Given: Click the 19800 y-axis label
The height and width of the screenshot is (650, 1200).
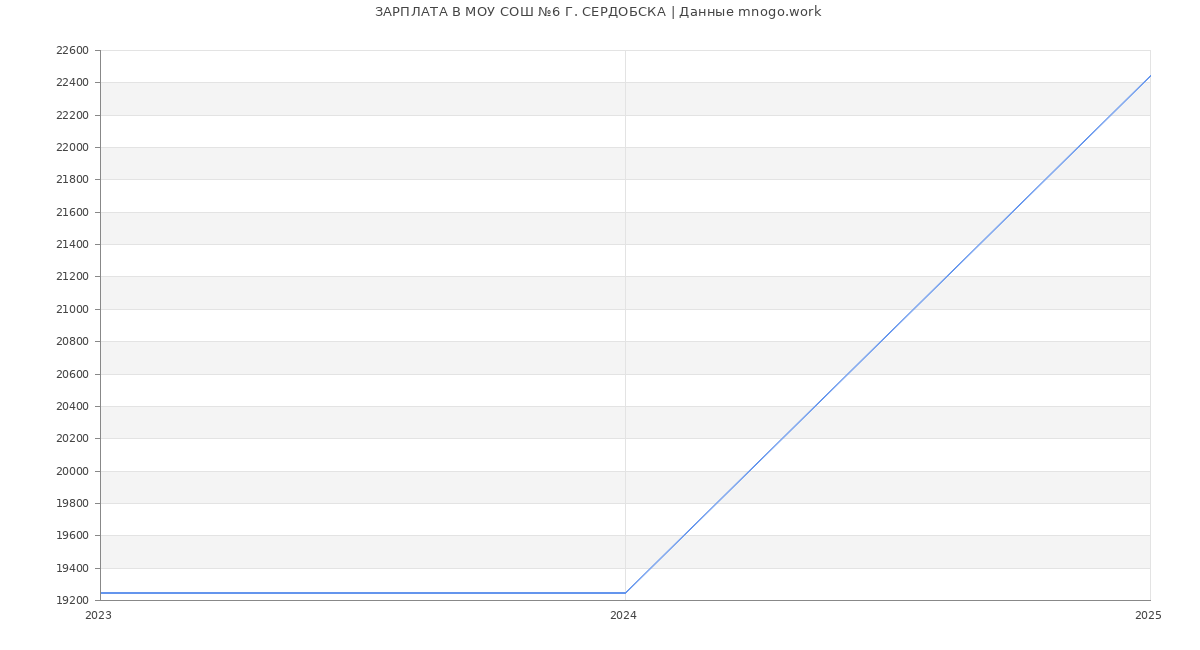Looking at the screenshot, I should (x=72, y=504).
